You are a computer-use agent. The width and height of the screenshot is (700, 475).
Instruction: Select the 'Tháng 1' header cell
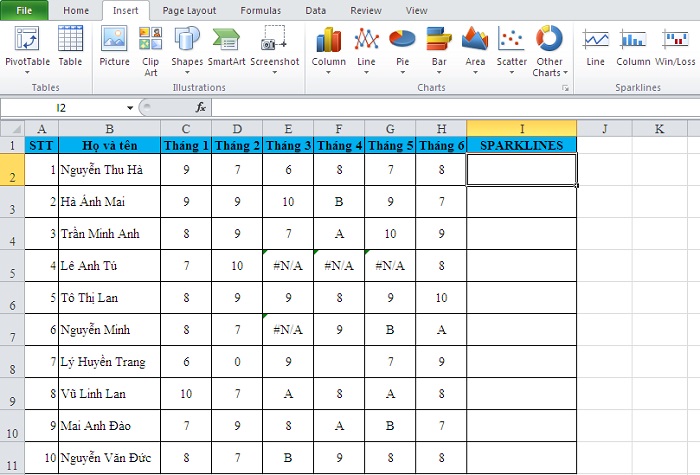[186, 145]
